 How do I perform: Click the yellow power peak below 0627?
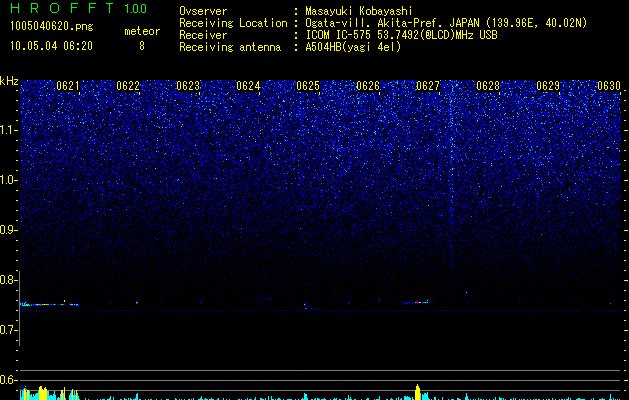tap(418, 392)
